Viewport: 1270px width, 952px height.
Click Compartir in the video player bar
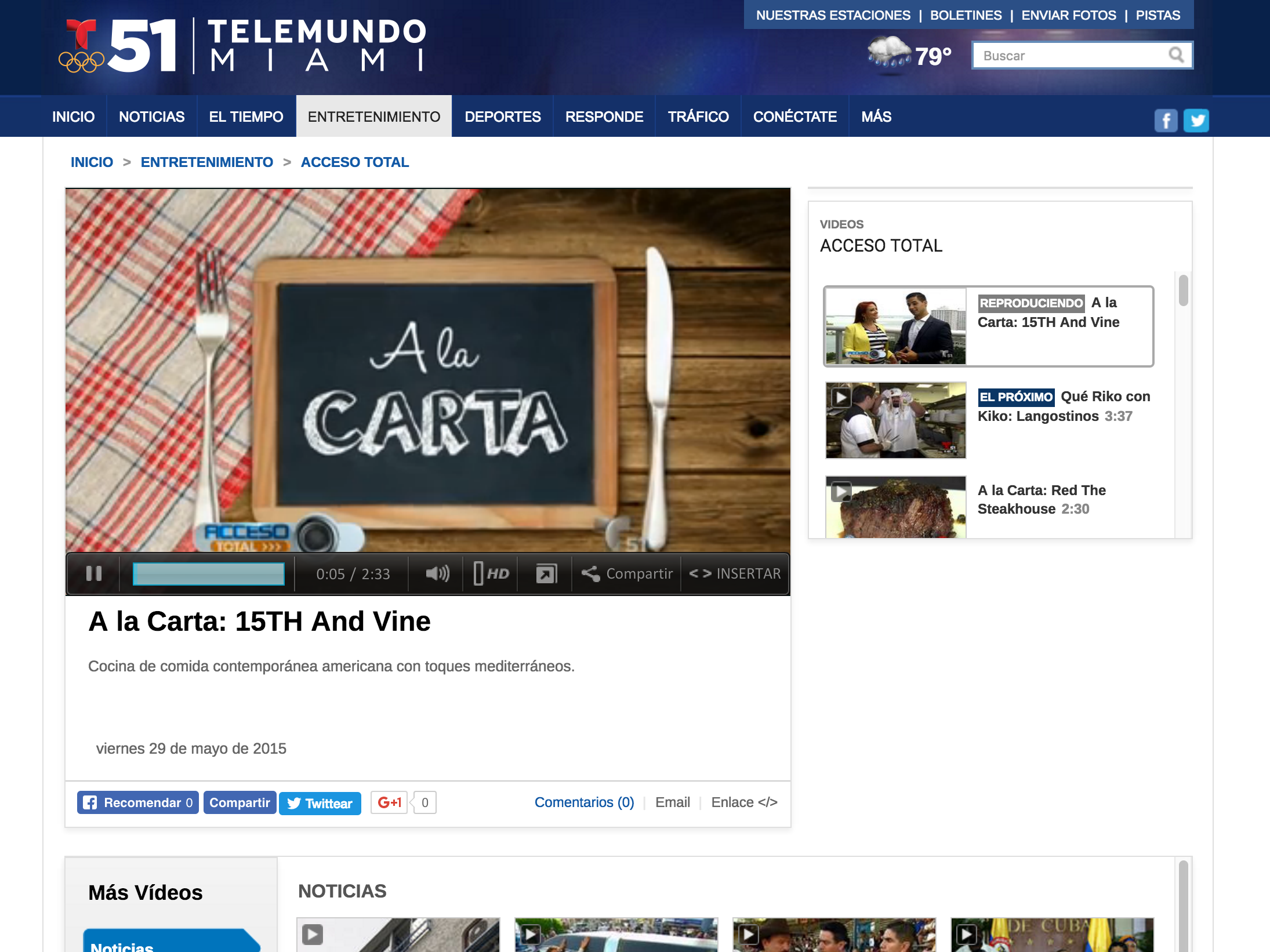pos(627,573)
